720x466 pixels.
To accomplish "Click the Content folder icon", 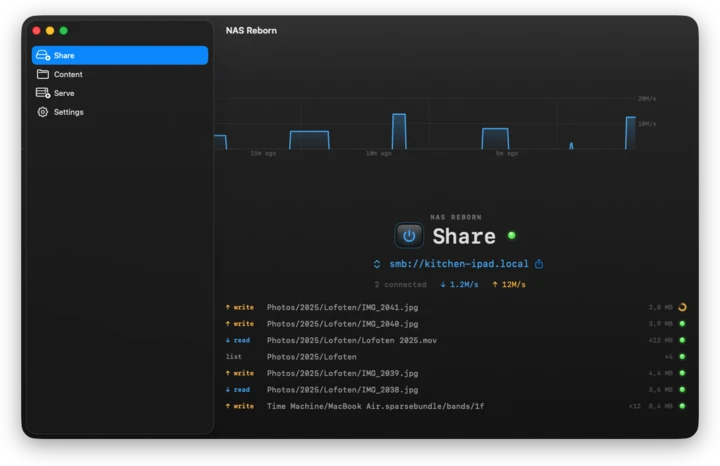I will pos(43,74).
